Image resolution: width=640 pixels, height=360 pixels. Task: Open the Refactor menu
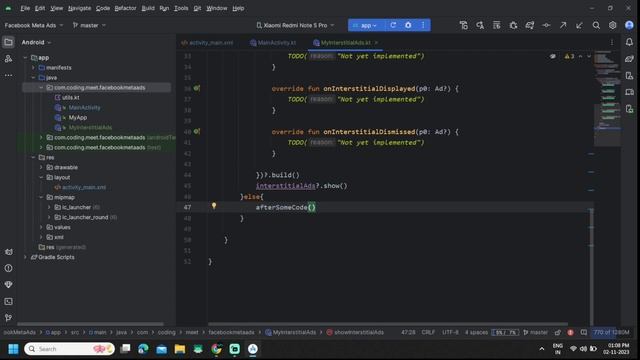point(125,8)
